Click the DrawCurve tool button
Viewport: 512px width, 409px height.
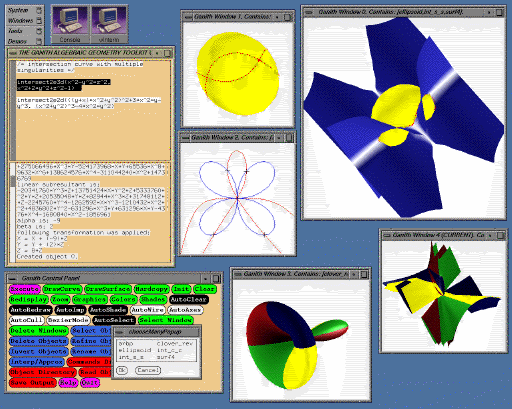point(62,289)
